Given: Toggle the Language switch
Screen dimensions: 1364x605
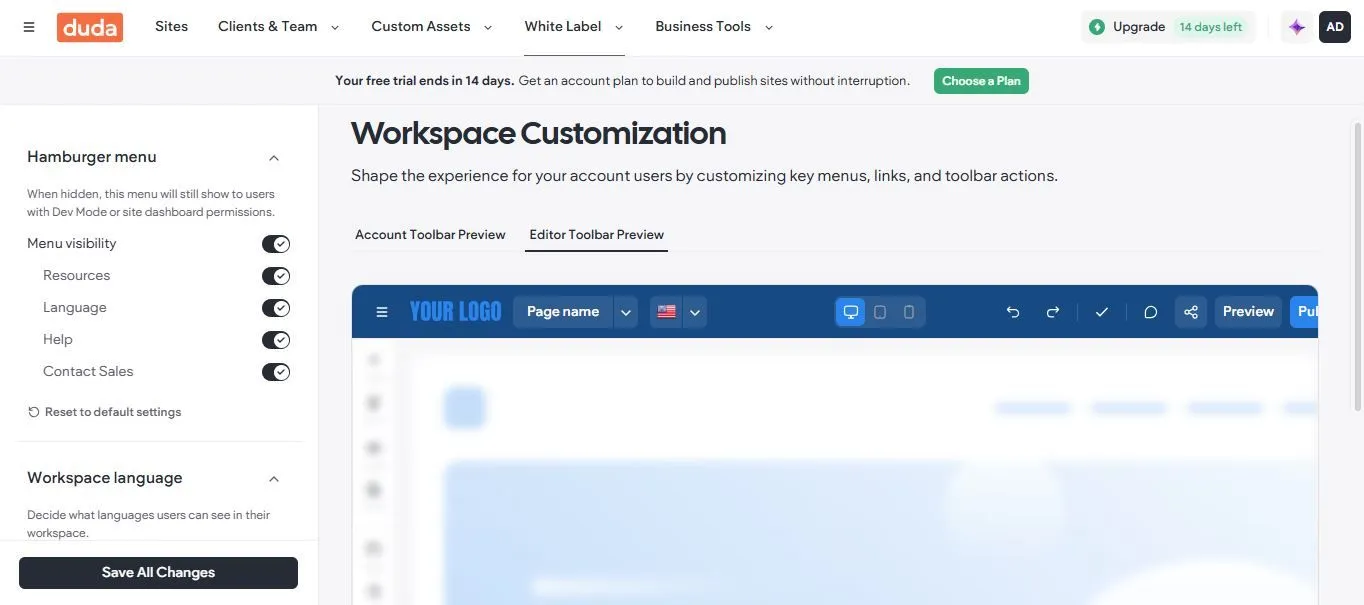Looking at the screenshot, I should (276, 308).
